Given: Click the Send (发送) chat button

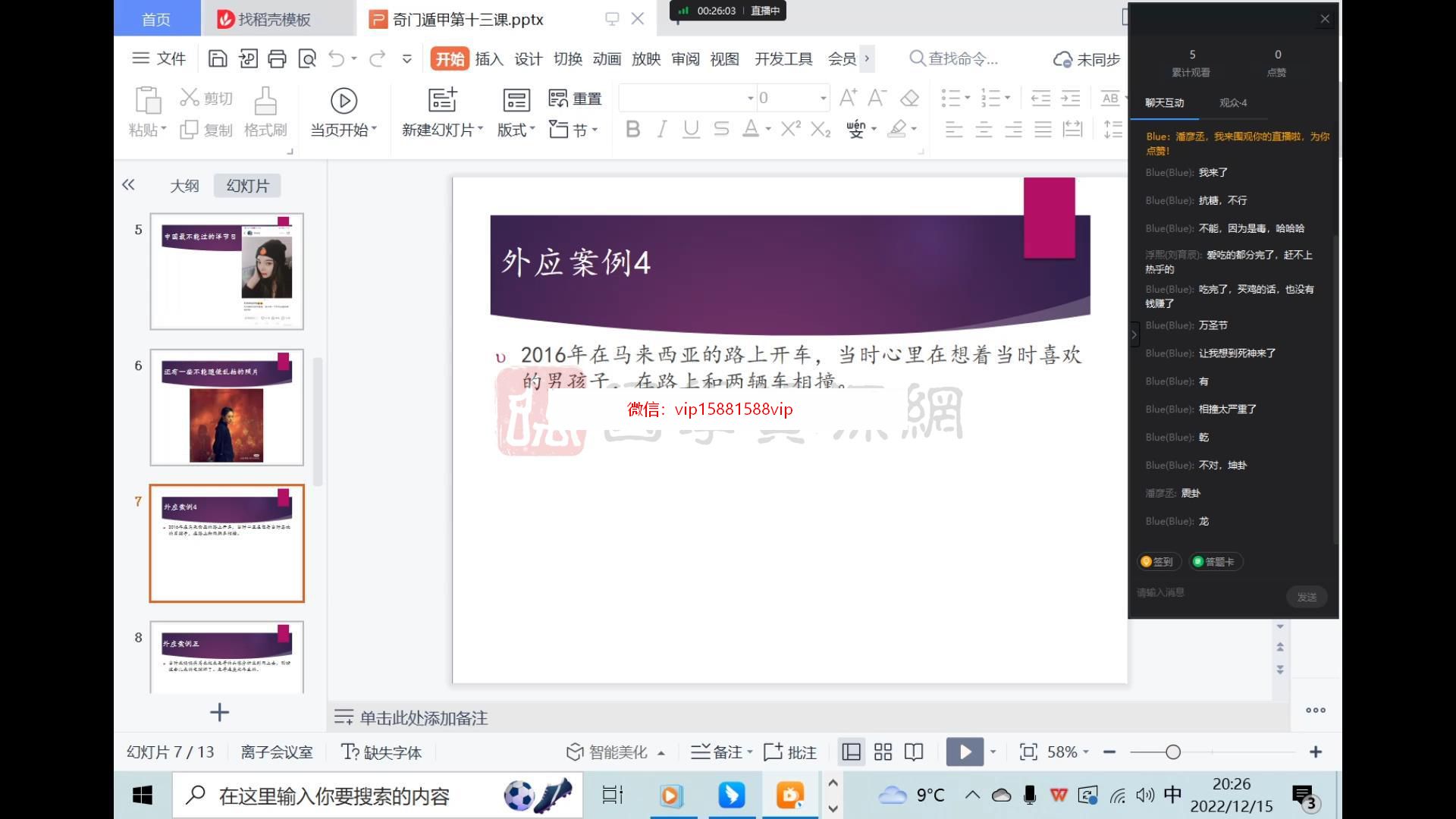Looking at the screenshot, I should point(1307,597).
